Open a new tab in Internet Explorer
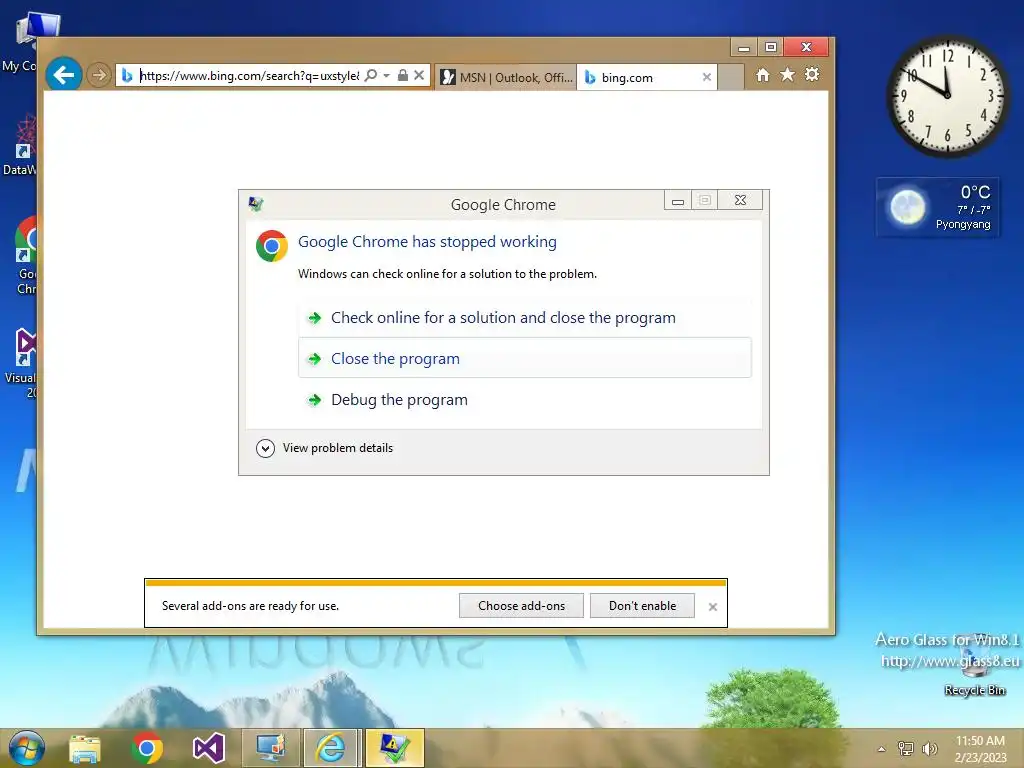Viewport: 1024px width, 768px height. [731, 77]
